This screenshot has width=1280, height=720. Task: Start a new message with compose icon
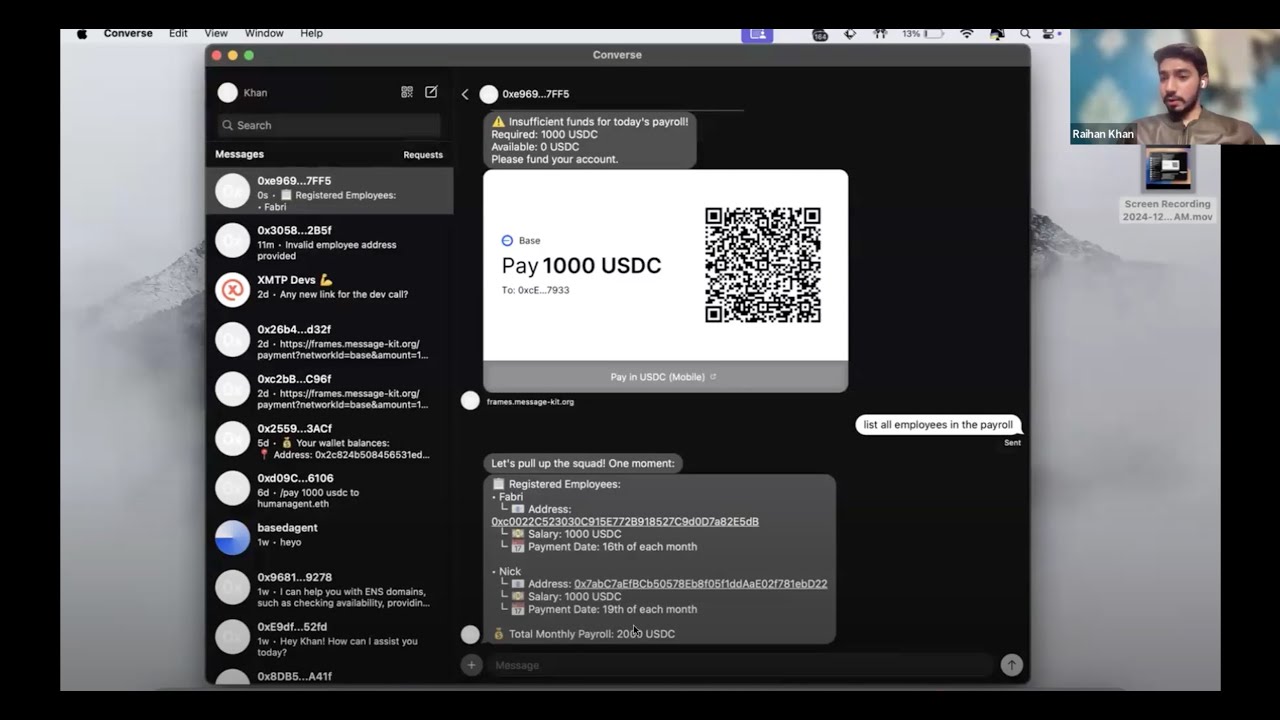click(x=431, y=92)
